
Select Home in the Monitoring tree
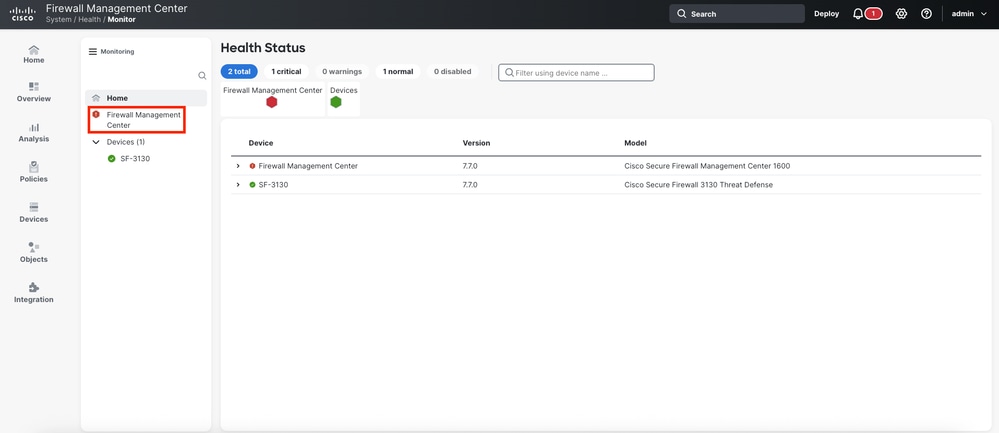146,98
